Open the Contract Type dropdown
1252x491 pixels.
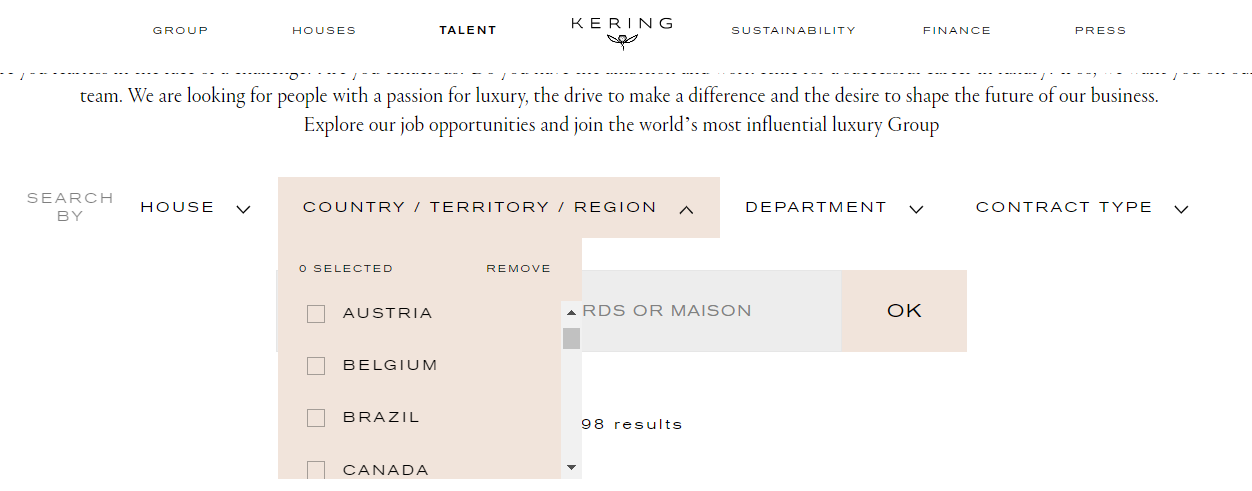click(x=1082, y=208)
